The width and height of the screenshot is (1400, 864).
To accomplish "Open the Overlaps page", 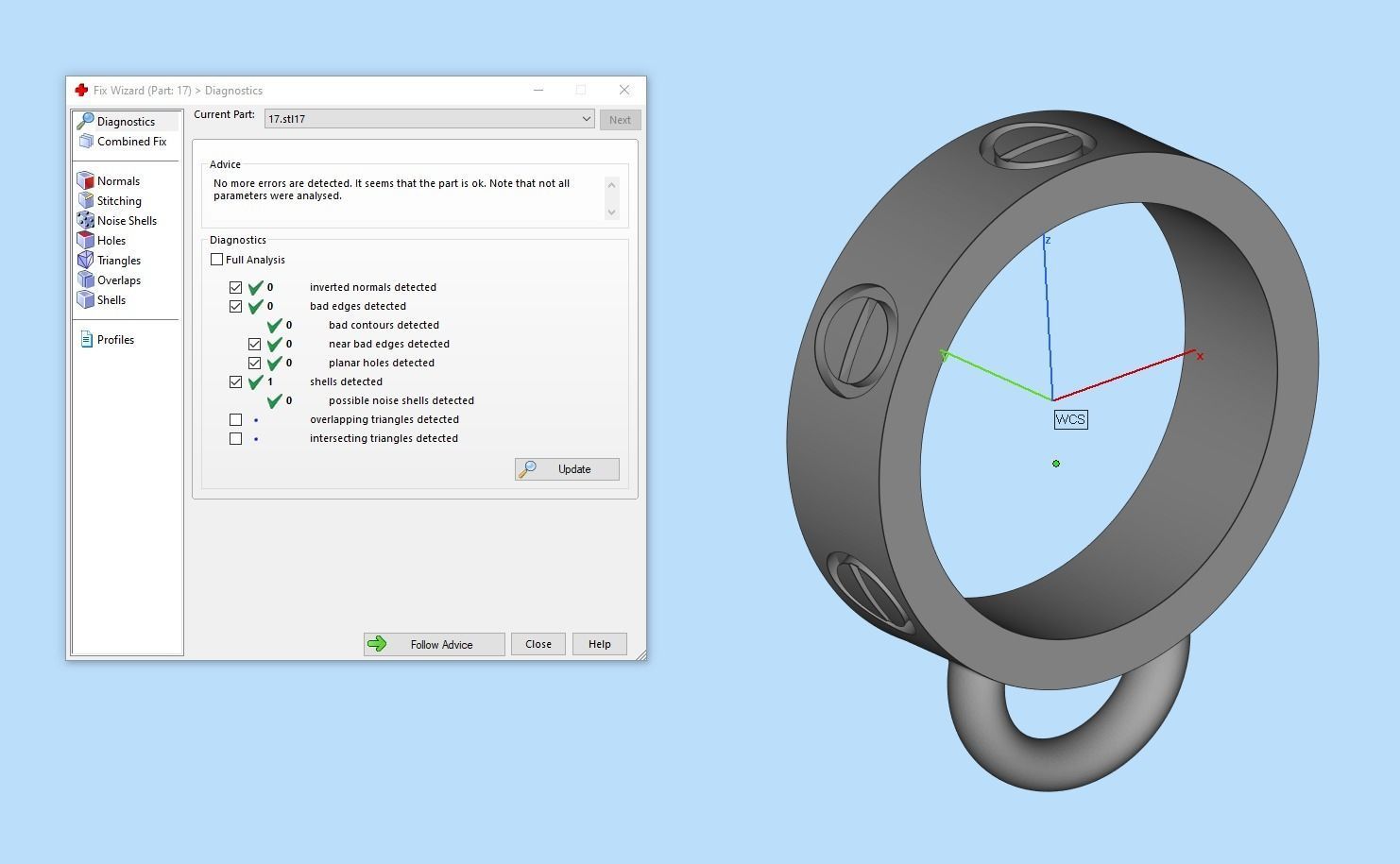I will [119, 280].
